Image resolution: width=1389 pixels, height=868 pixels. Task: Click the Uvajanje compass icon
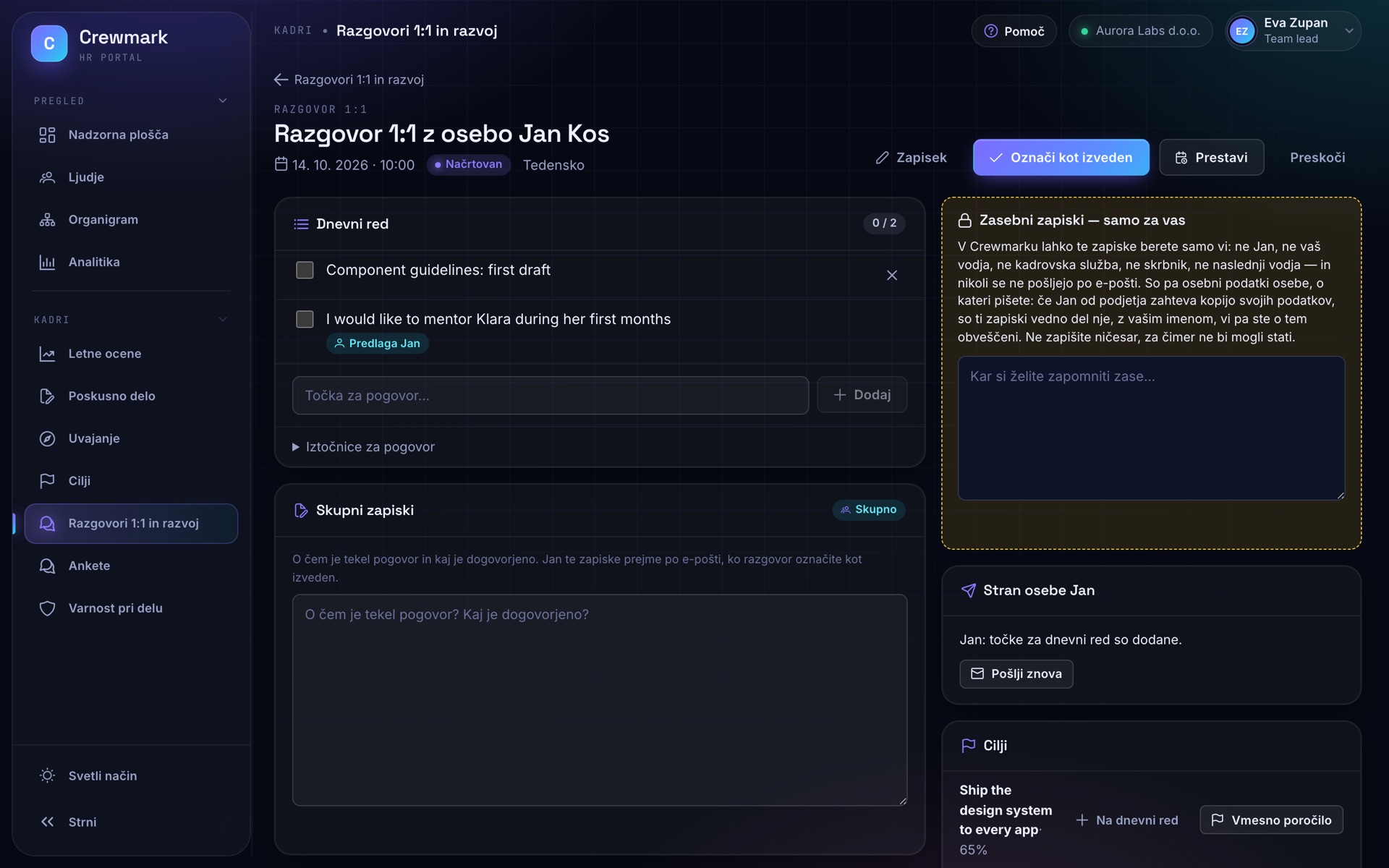47,439
